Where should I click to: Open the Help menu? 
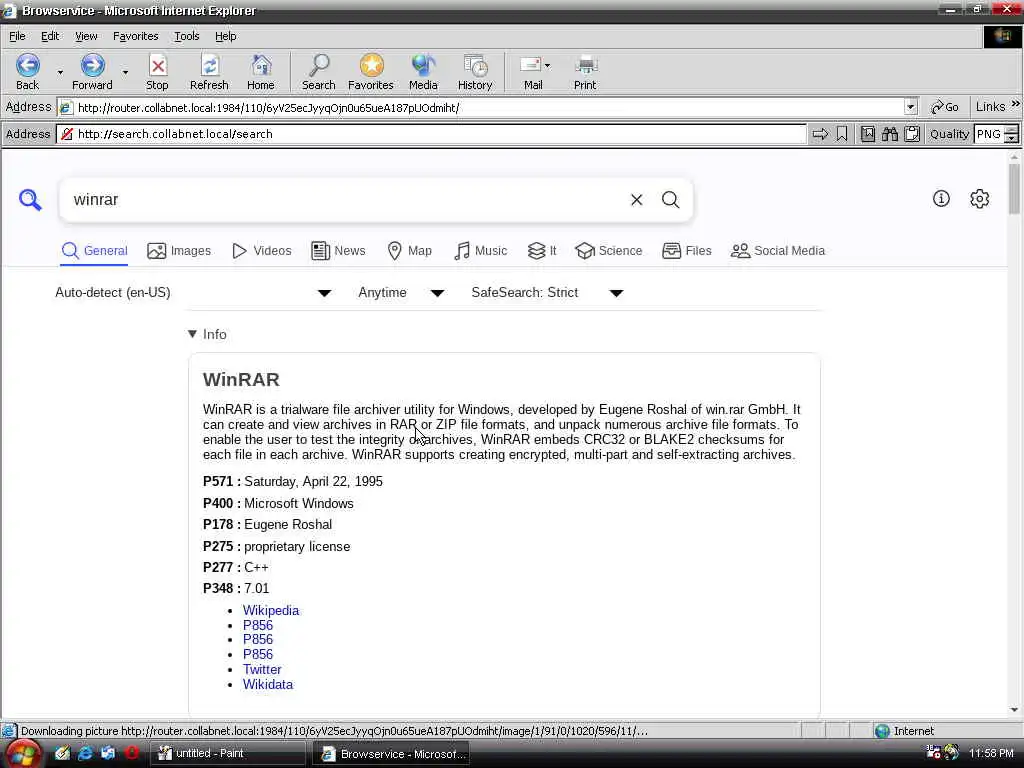pos(225,37)
